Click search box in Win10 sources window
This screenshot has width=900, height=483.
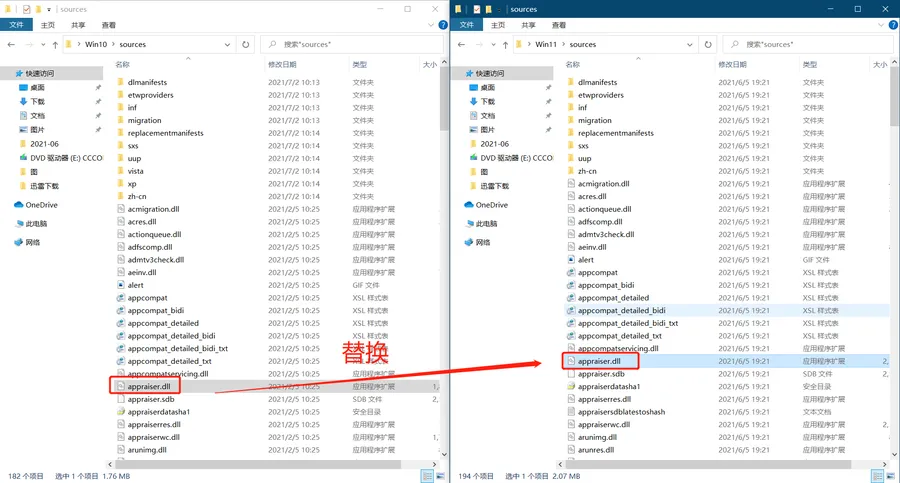point(351,44)
